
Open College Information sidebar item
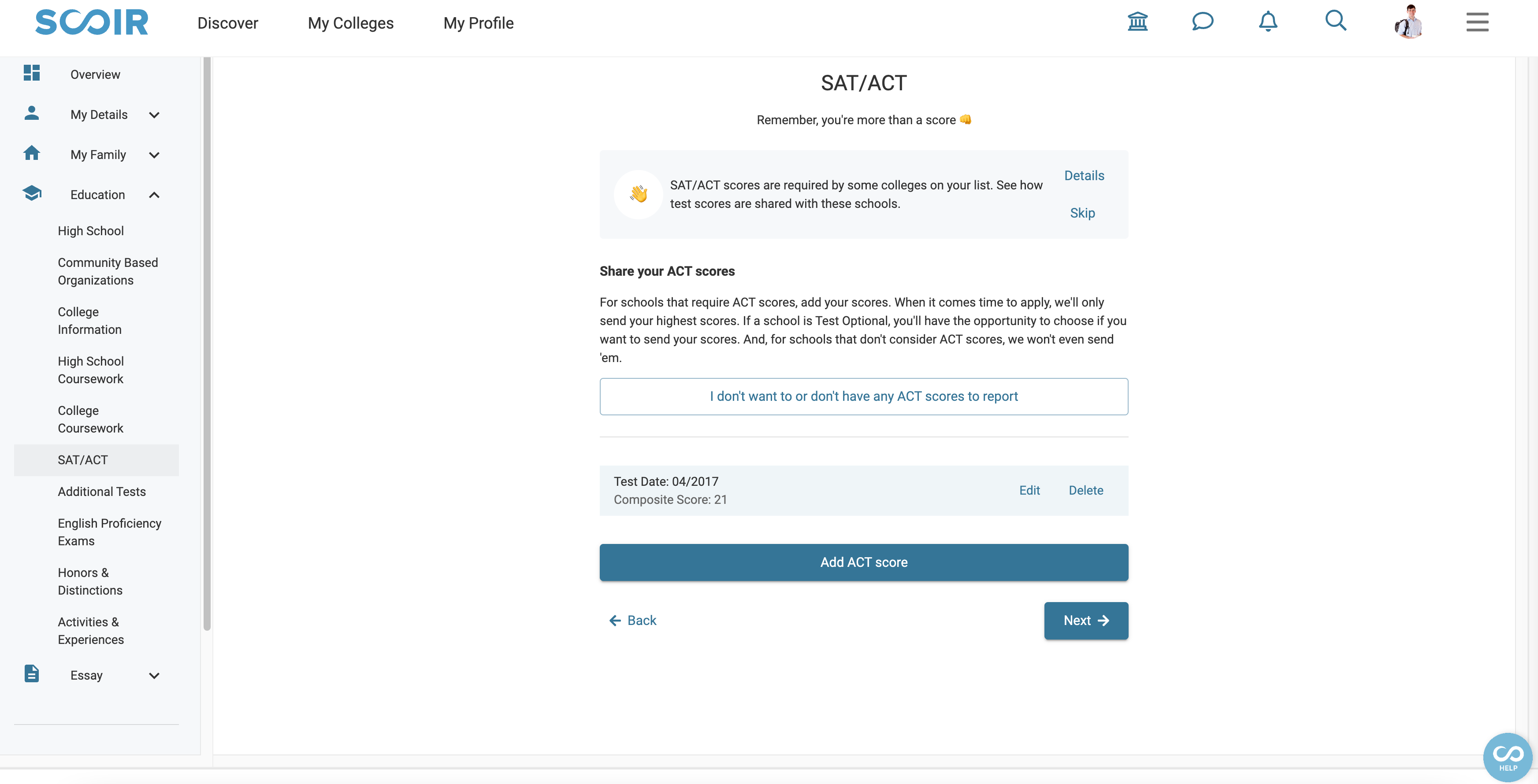tap(89, 321)
